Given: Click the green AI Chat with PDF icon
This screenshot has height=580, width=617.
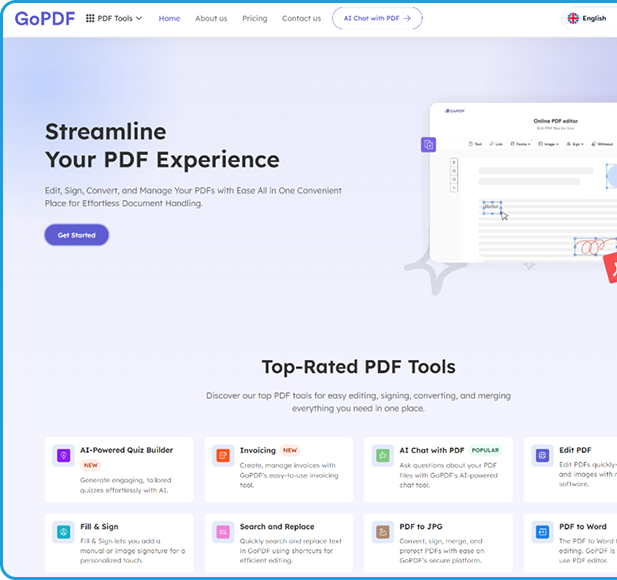Looking at the screenshot, I should 382,456.
